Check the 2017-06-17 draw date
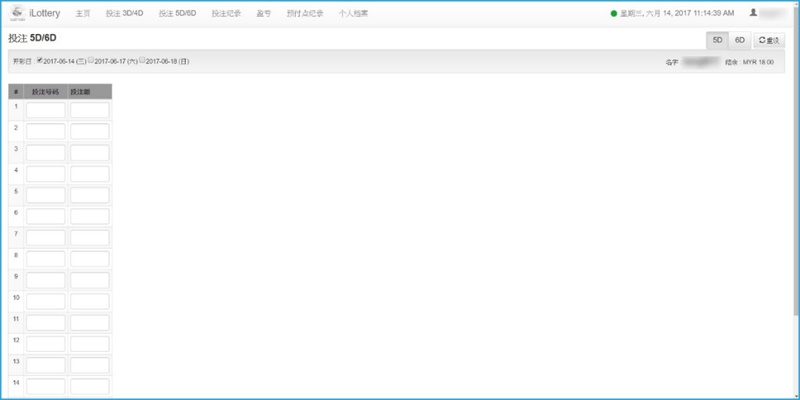The width and height of the screenshot is (800, 400). point(91,60)
